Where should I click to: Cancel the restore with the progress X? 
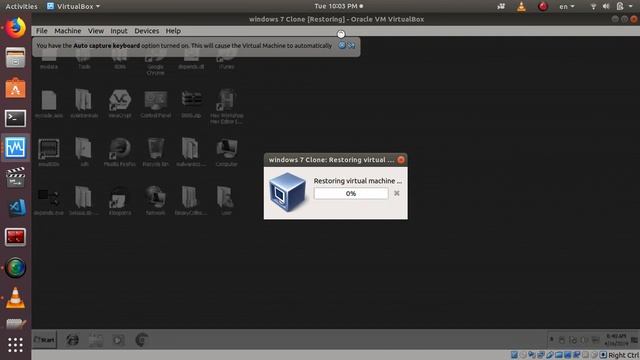(396, 193)
